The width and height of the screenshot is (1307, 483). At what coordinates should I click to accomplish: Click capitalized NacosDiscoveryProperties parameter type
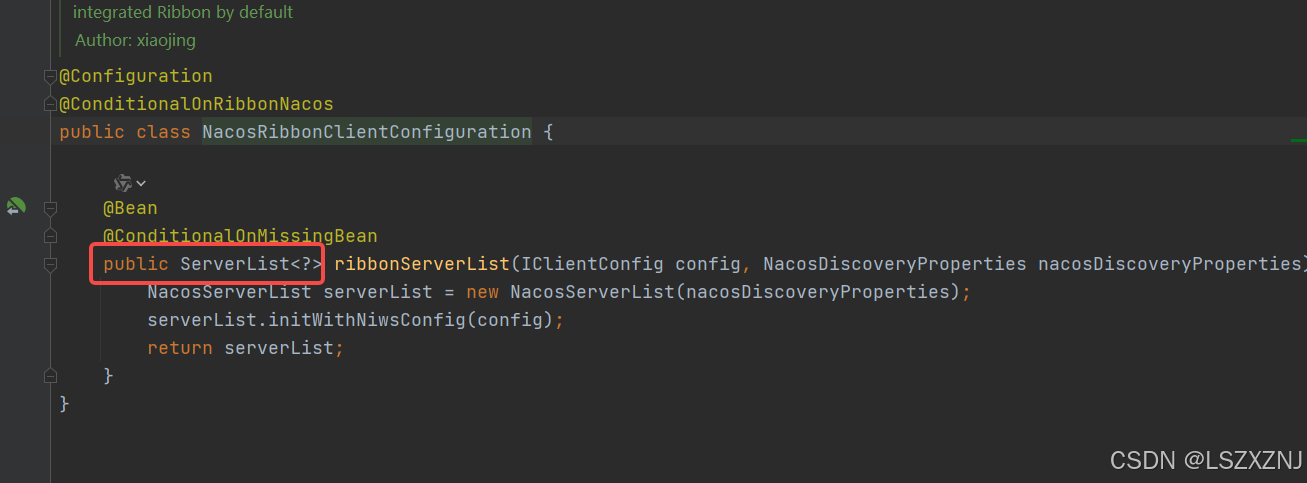click(x=895, y=264)
